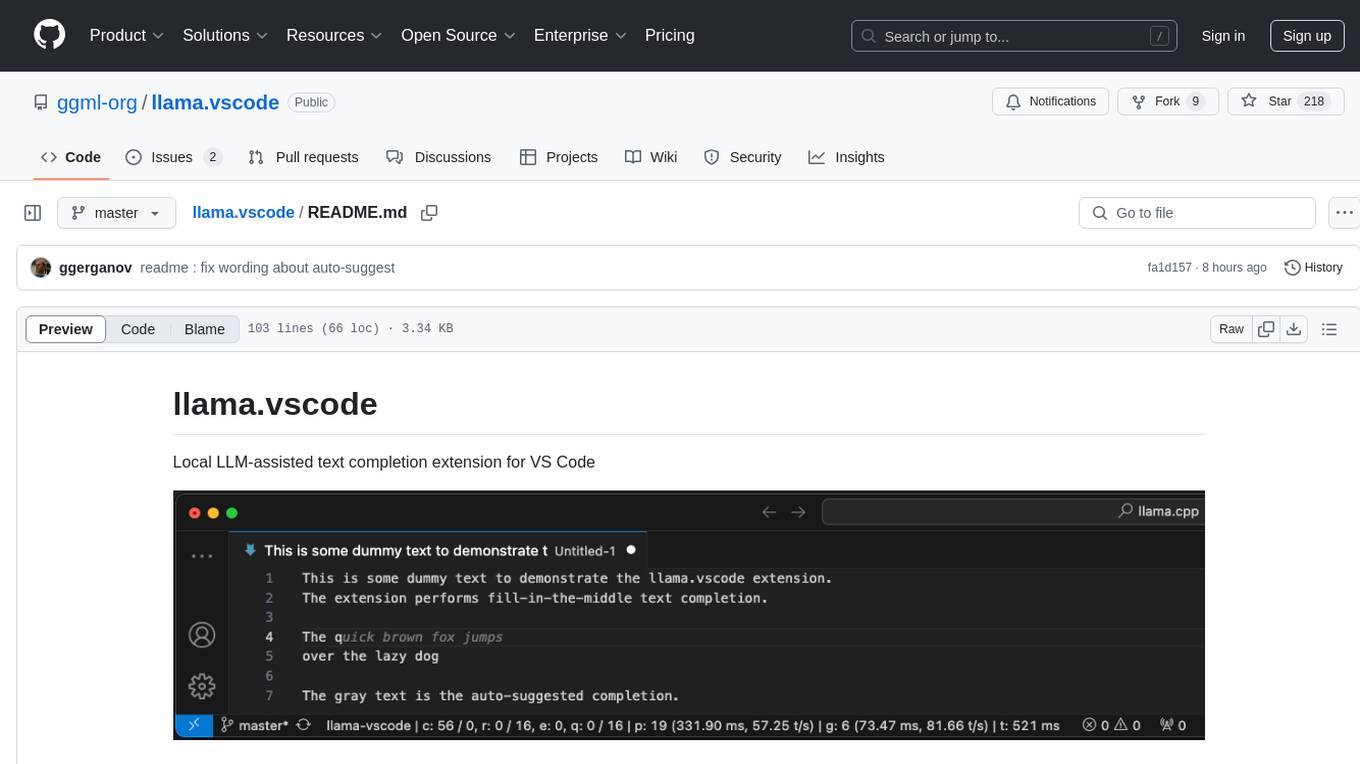Expand the Solutions dropdown
Viewport: 1360px width, 764px height.
pos(225,35)
